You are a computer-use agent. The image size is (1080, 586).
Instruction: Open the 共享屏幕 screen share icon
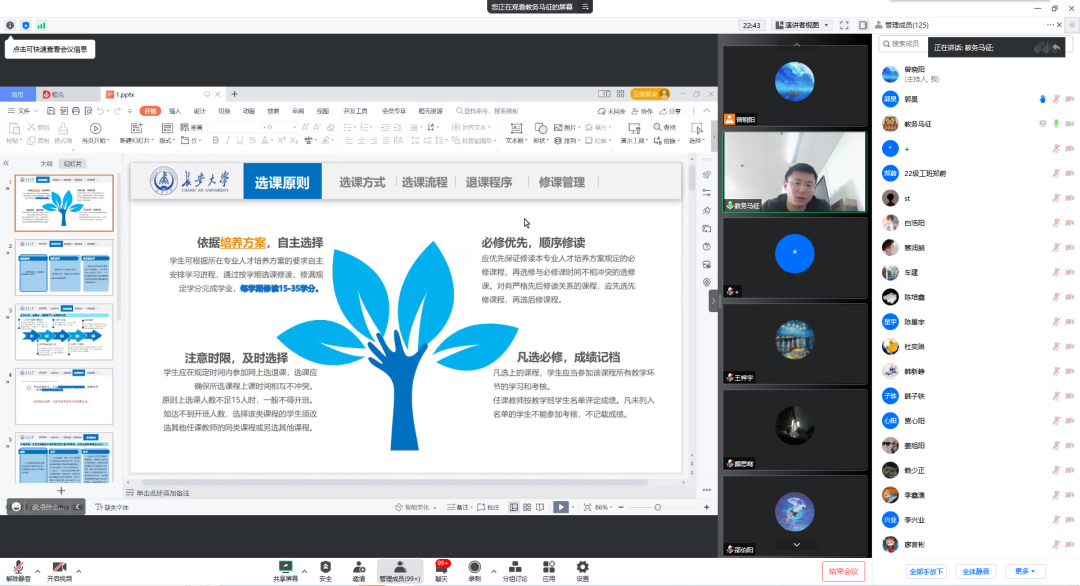[x=287, y=566]
